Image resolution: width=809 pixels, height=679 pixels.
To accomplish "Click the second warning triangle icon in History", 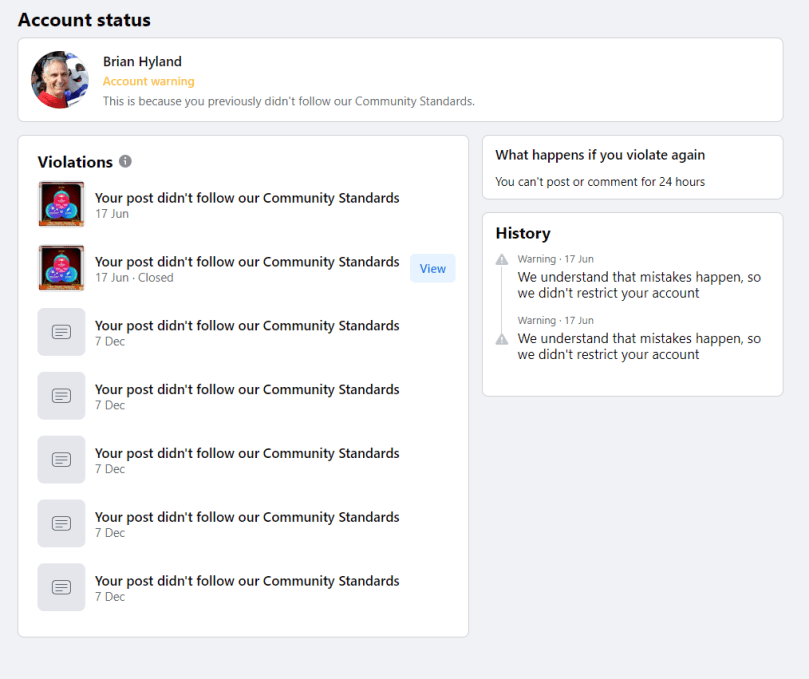I will [x=502, y=339].
